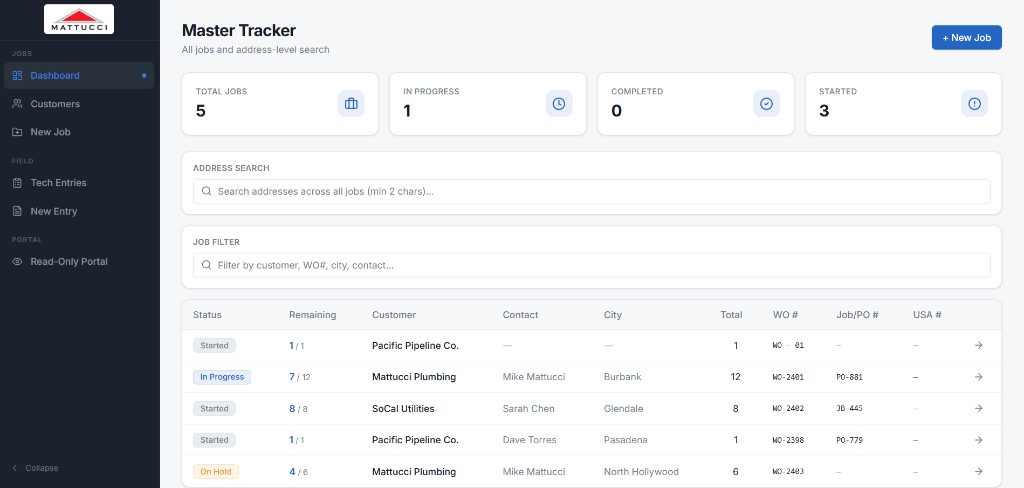
Task: Click the Total column header
Action: tap(731, 315)
